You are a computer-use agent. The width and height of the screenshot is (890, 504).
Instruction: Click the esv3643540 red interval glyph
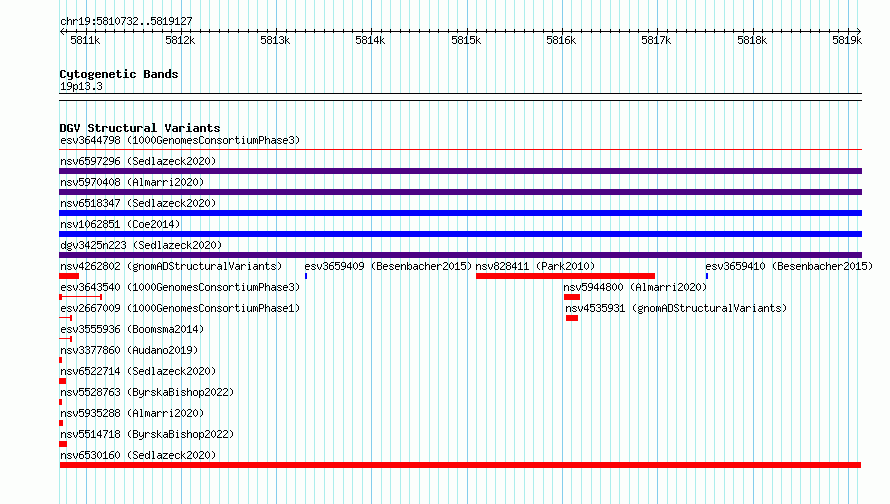81,297
